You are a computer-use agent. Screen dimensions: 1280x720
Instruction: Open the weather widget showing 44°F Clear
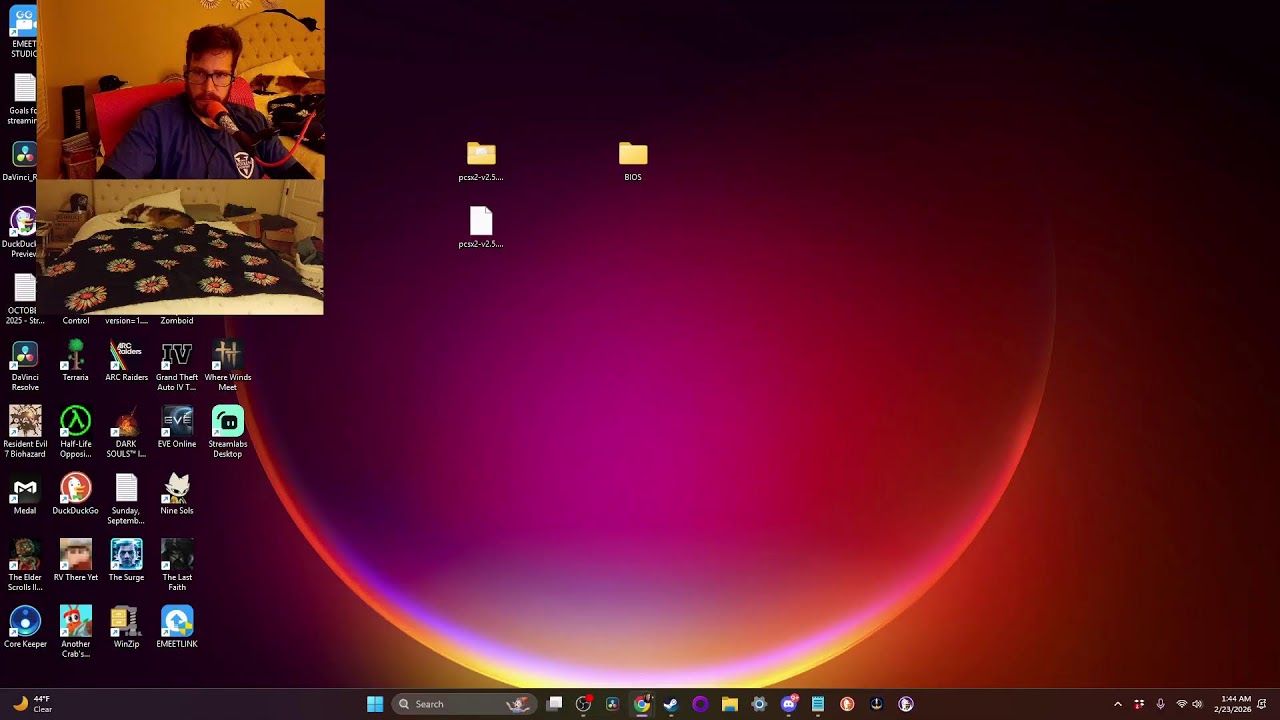tap(32, 704)
